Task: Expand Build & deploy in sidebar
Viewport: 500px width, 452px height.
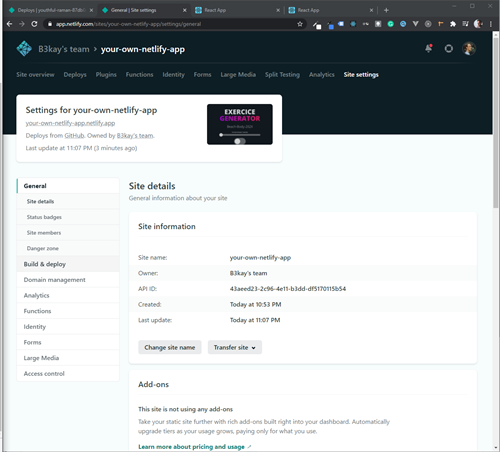Action: [68, 264]
